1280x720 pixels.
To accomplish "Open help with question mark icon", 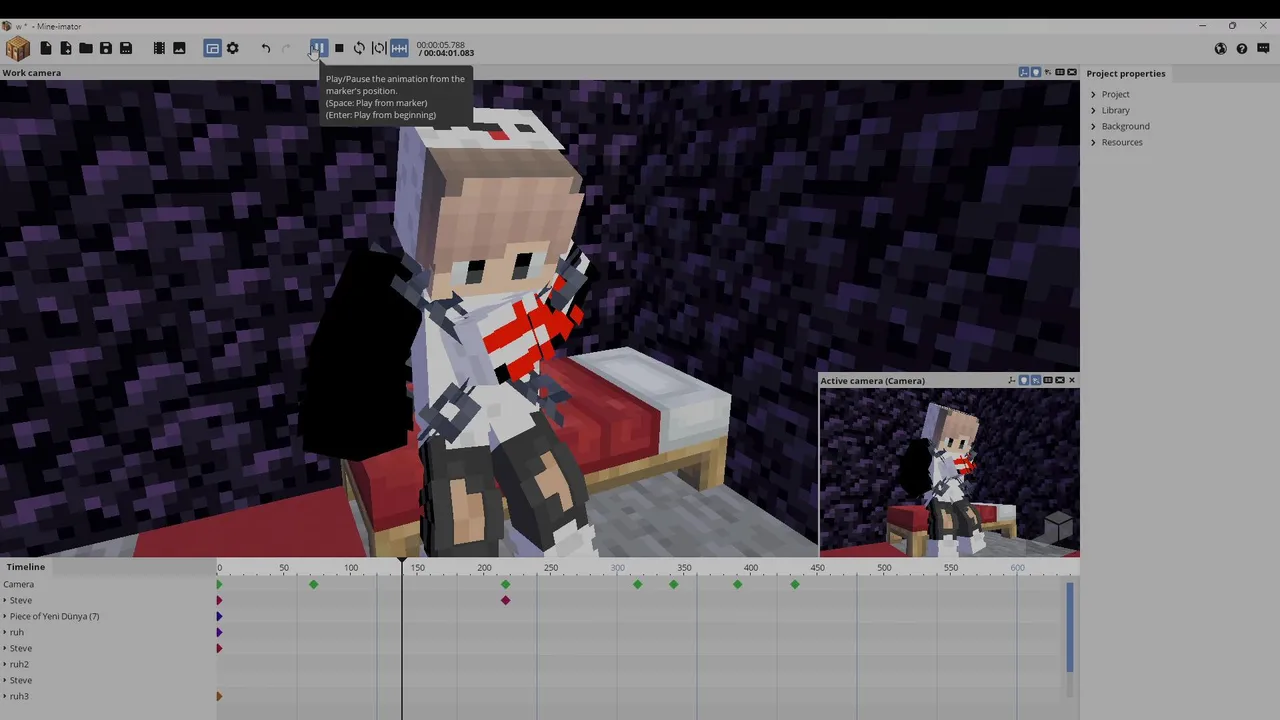I will click(1242, 48).
